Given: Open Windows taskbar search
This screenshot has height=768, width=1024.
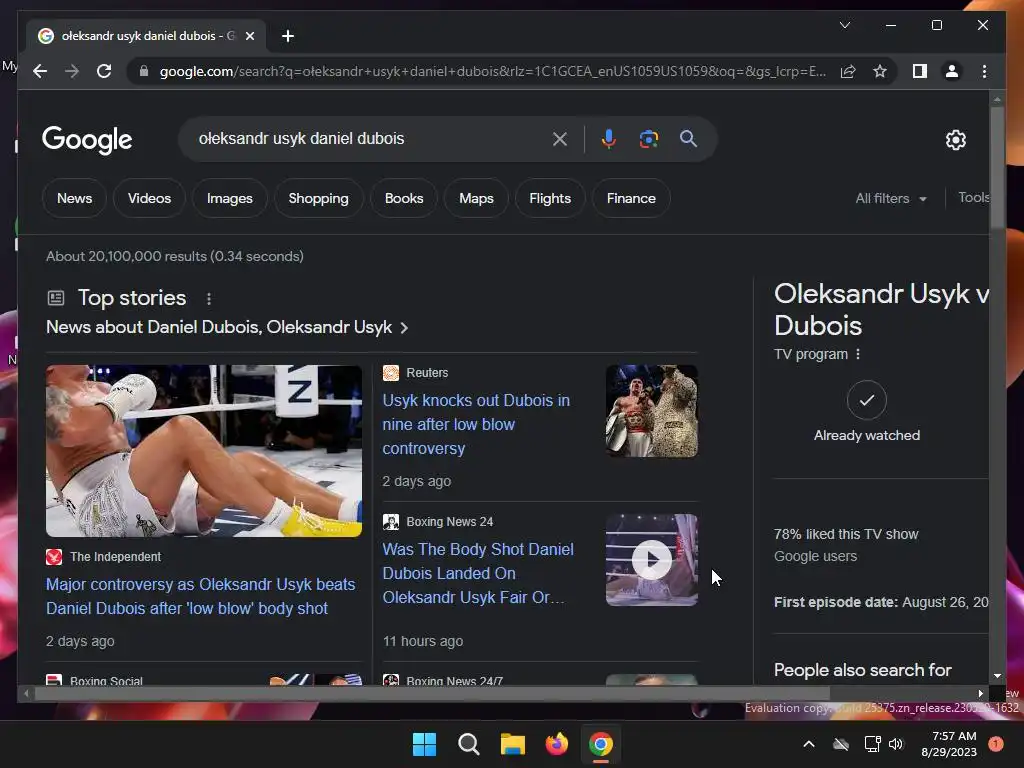Looking at the screenshot, I should tap(468, 744).
